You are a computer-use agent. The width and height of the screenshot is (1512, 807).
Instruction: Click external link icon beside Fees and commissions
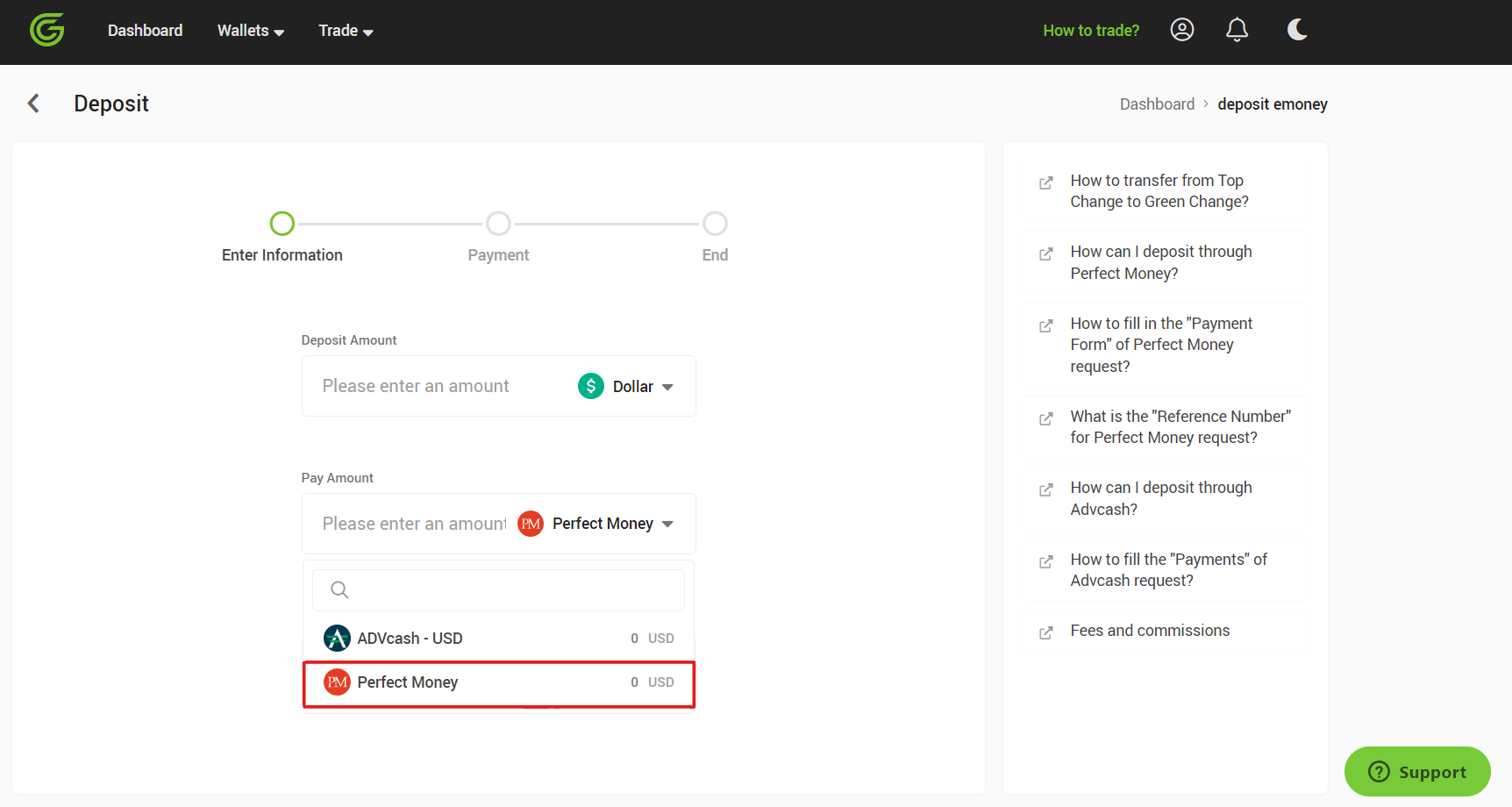click(1046, 633)
